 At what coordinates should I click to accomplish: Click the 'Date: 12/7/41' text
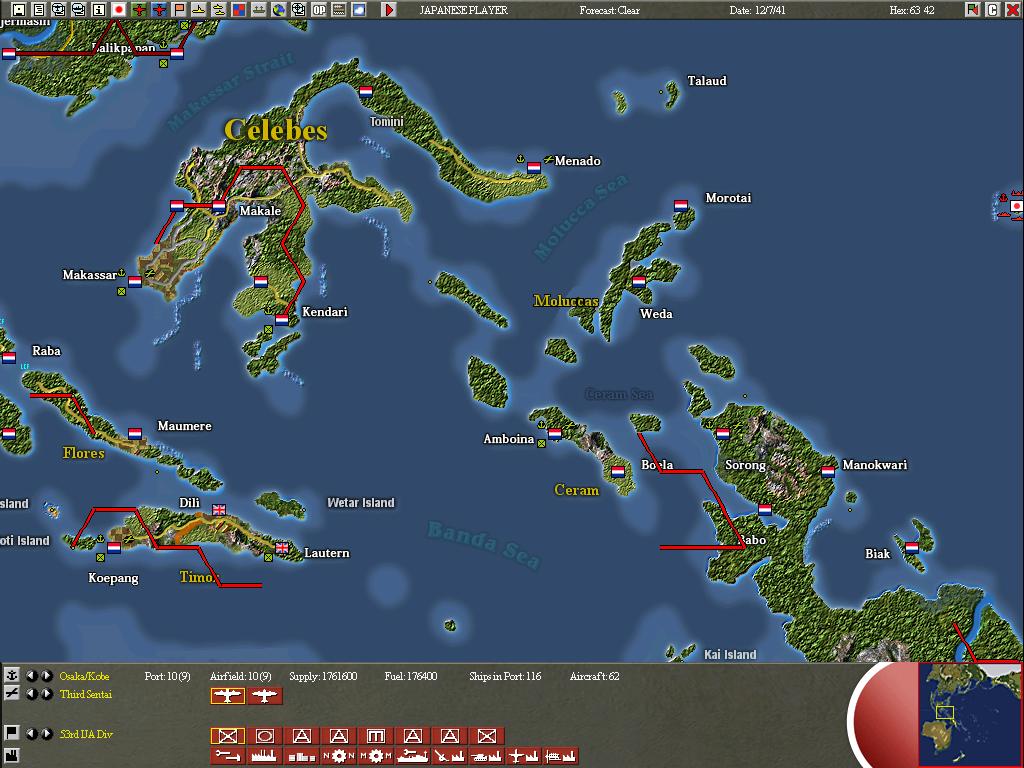(x=758, y=10)
